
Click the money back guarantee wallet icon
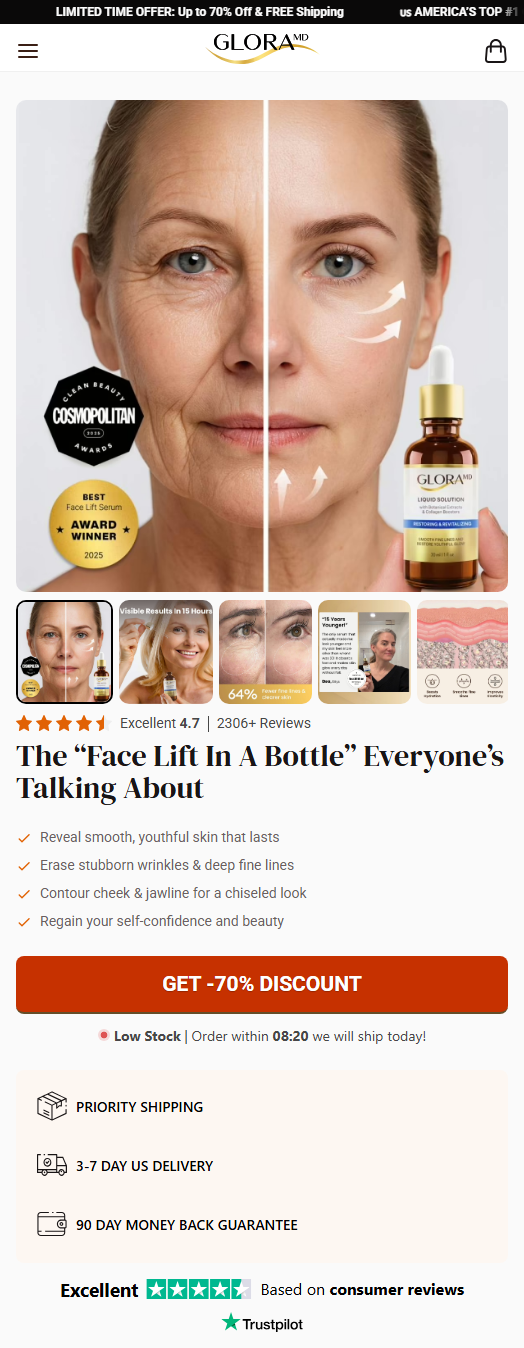[52, 1224]
